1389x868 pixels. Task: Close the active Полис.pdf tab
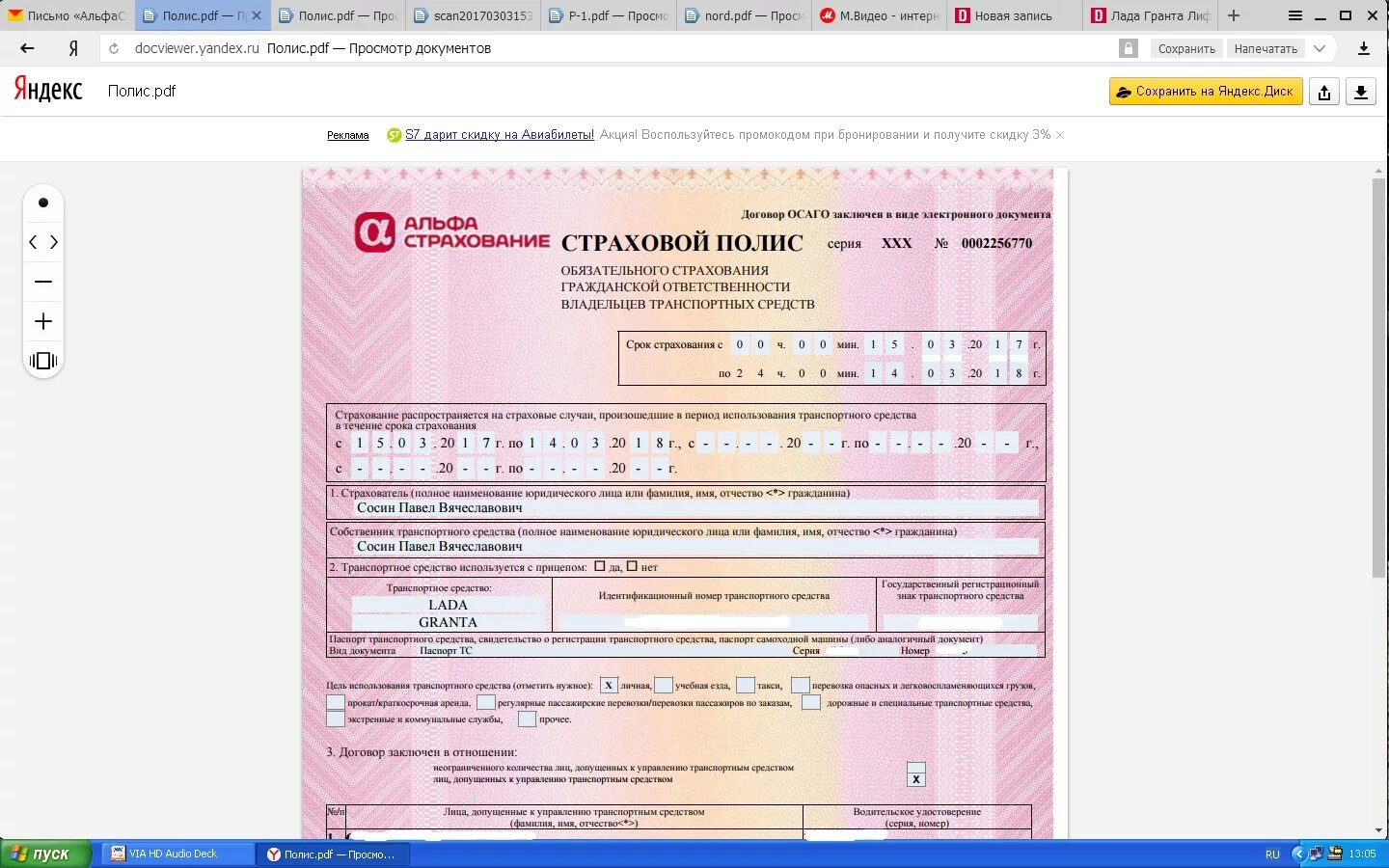tap(257, 15)
